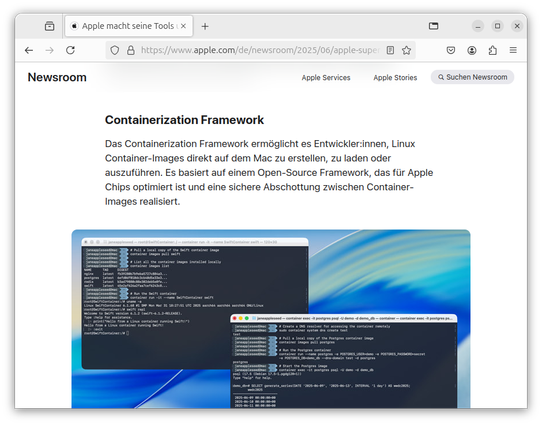Click the paragraph text about Linux Container-Images
This screenshot has width=542, height=425.
(269, 172)
